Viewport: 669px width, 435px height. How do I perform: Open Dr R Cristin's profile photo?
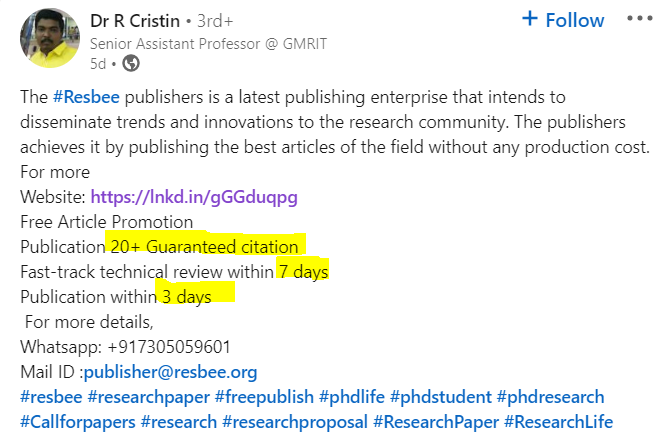point(49,37)
